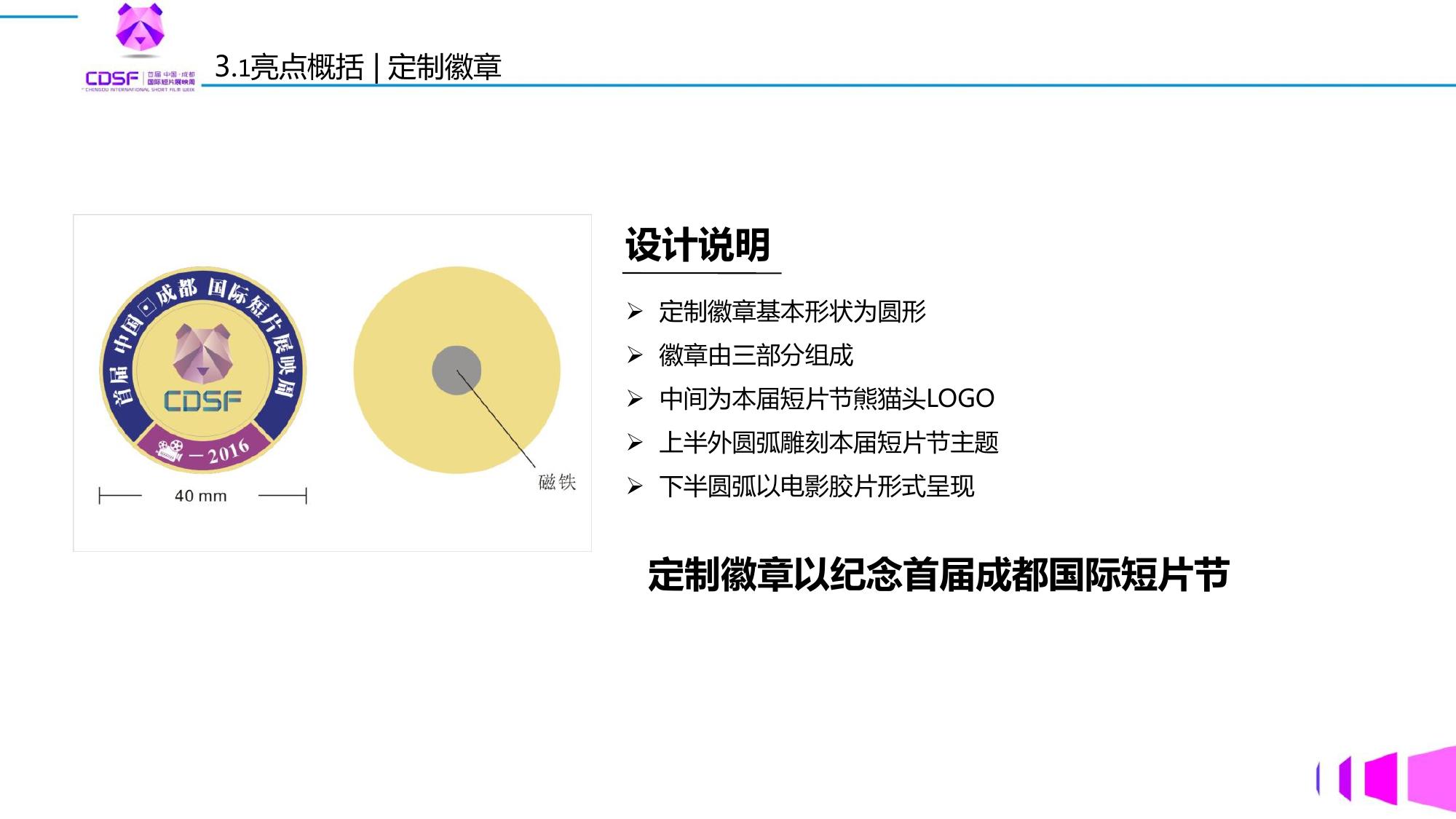Image resolution: width=1456 pixels, height=819 pixels.
Task: Click the purple panda logo at top left
Action: 140,29
